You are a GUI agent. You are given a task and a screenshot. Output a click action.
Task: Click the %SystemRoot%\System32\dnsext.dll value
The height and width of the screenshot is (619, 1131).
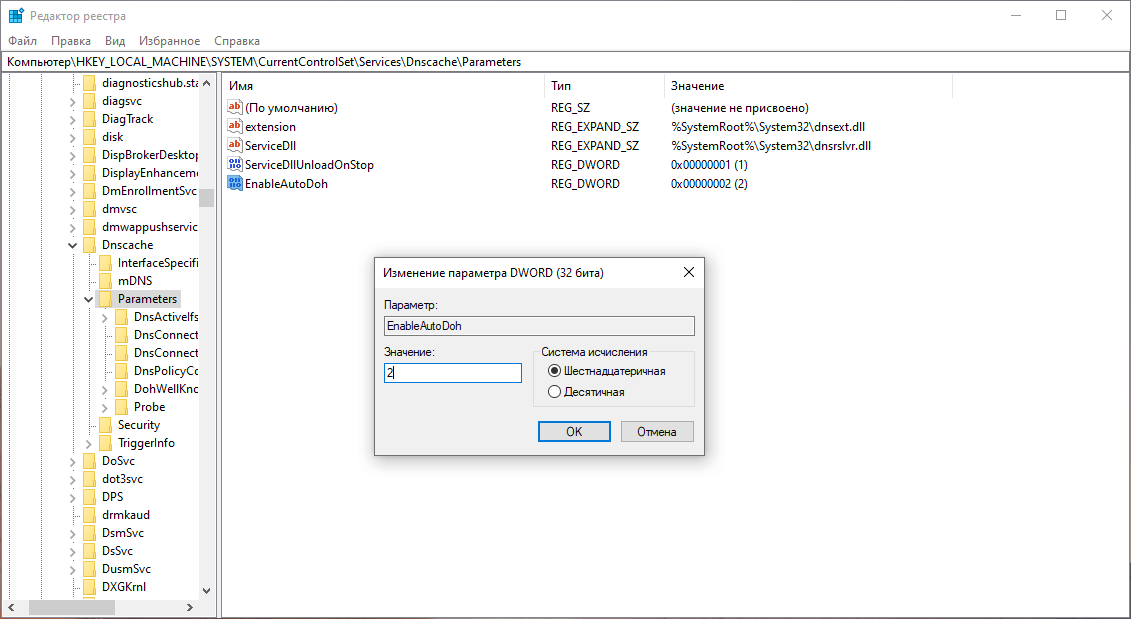tap(767, 127)
